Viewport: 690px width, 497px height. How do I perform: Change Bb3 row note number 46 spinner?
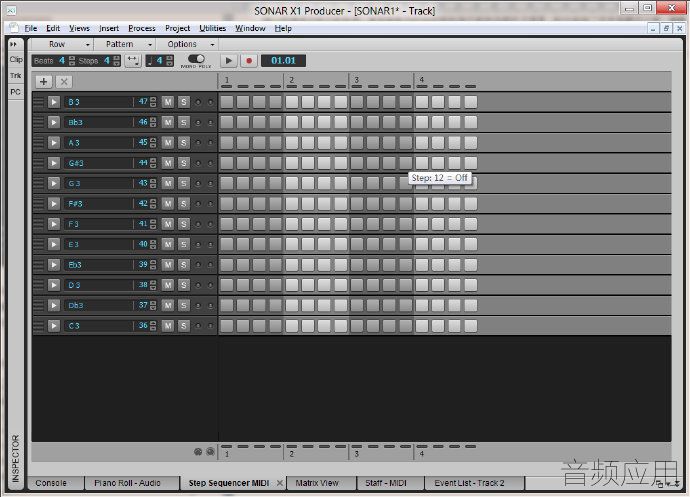pyautogui.click(x=153, y=122)
